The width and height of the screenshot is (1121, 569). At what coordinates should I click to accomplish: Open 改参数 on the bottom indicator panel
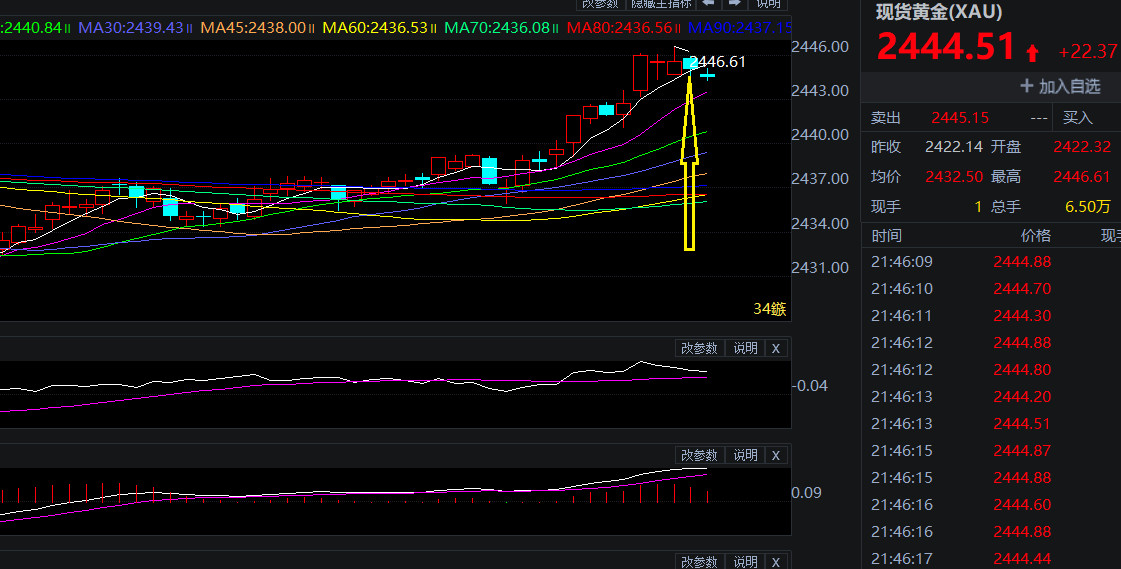tap(699, 562)
